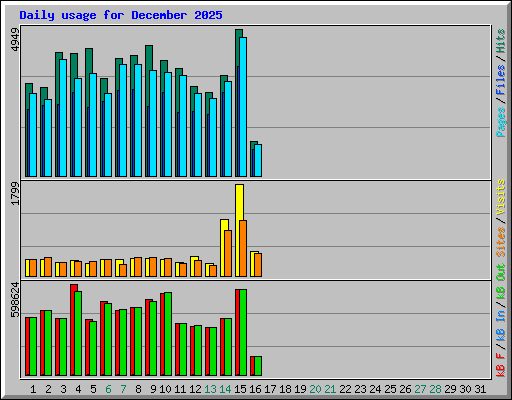Select weekend day 28 label
Screen dimensions: 512x400
pos(435,389)
